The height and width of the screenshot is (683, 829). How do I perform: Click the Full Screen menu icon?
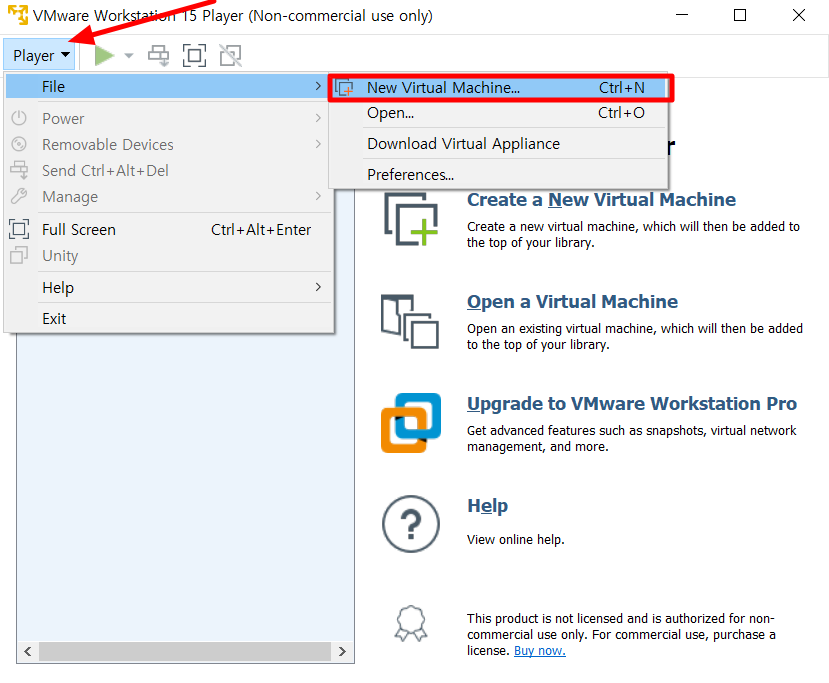(x=19, y=229)
